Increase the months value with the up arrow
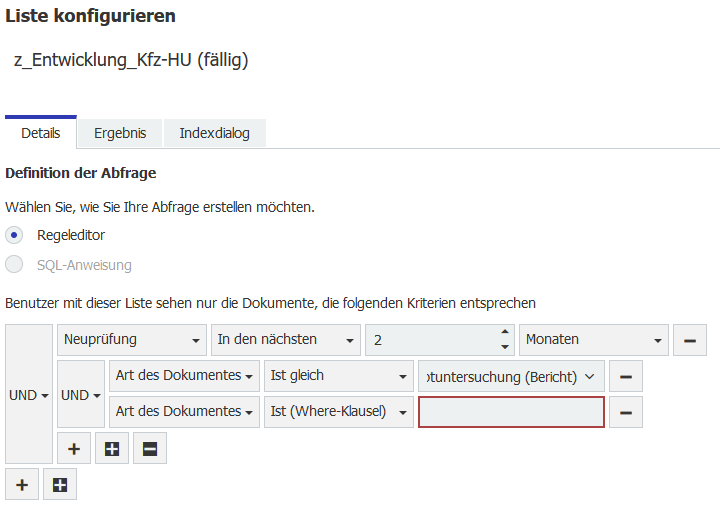Image resolution: width=720 pixels, height=507 pixels. (502, 334)
